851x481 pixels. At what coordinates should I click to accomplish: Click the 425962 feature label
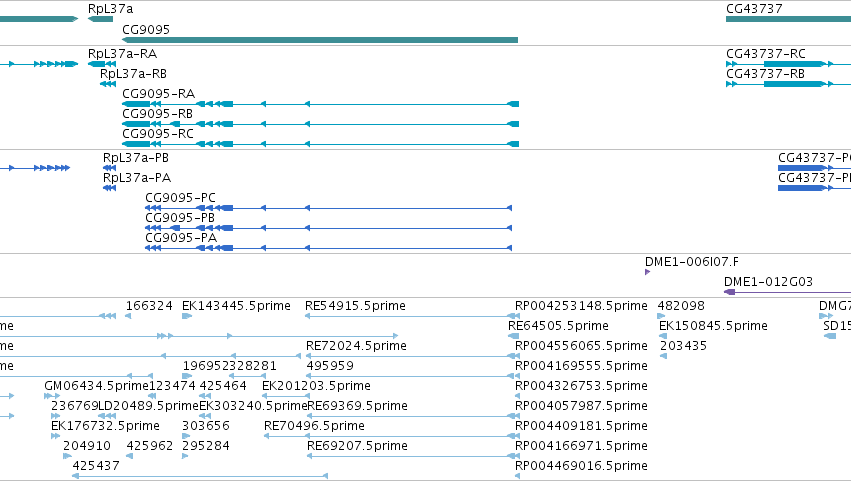[x=149, y=446]
